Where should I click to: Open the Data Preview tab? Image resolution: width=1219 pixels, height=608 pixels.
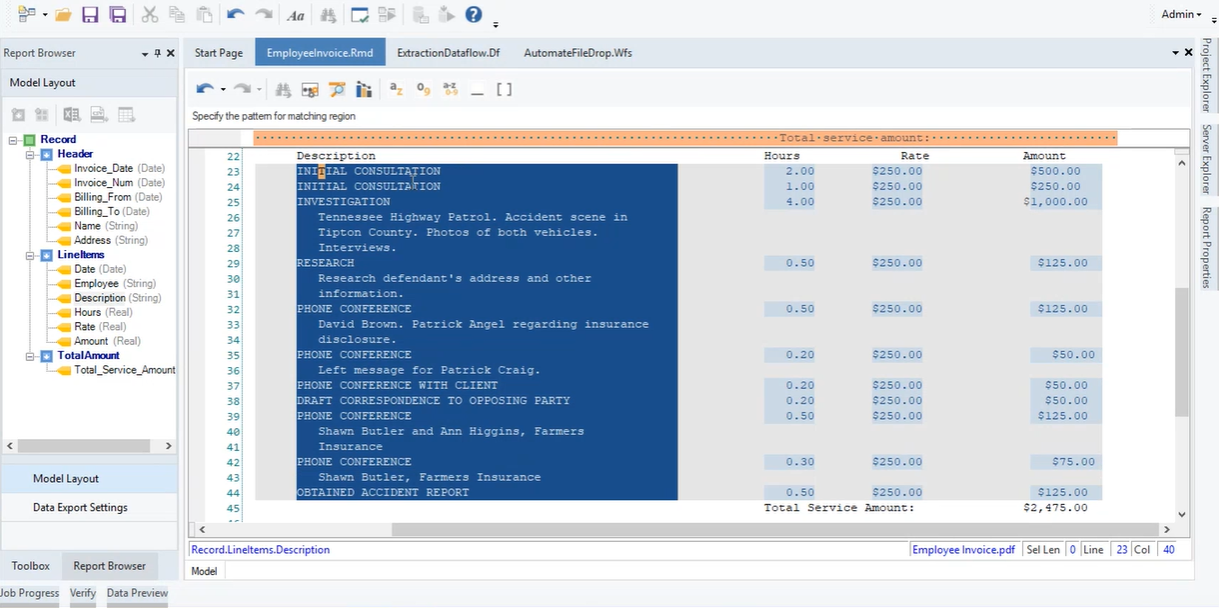click(x=137, y=593)
